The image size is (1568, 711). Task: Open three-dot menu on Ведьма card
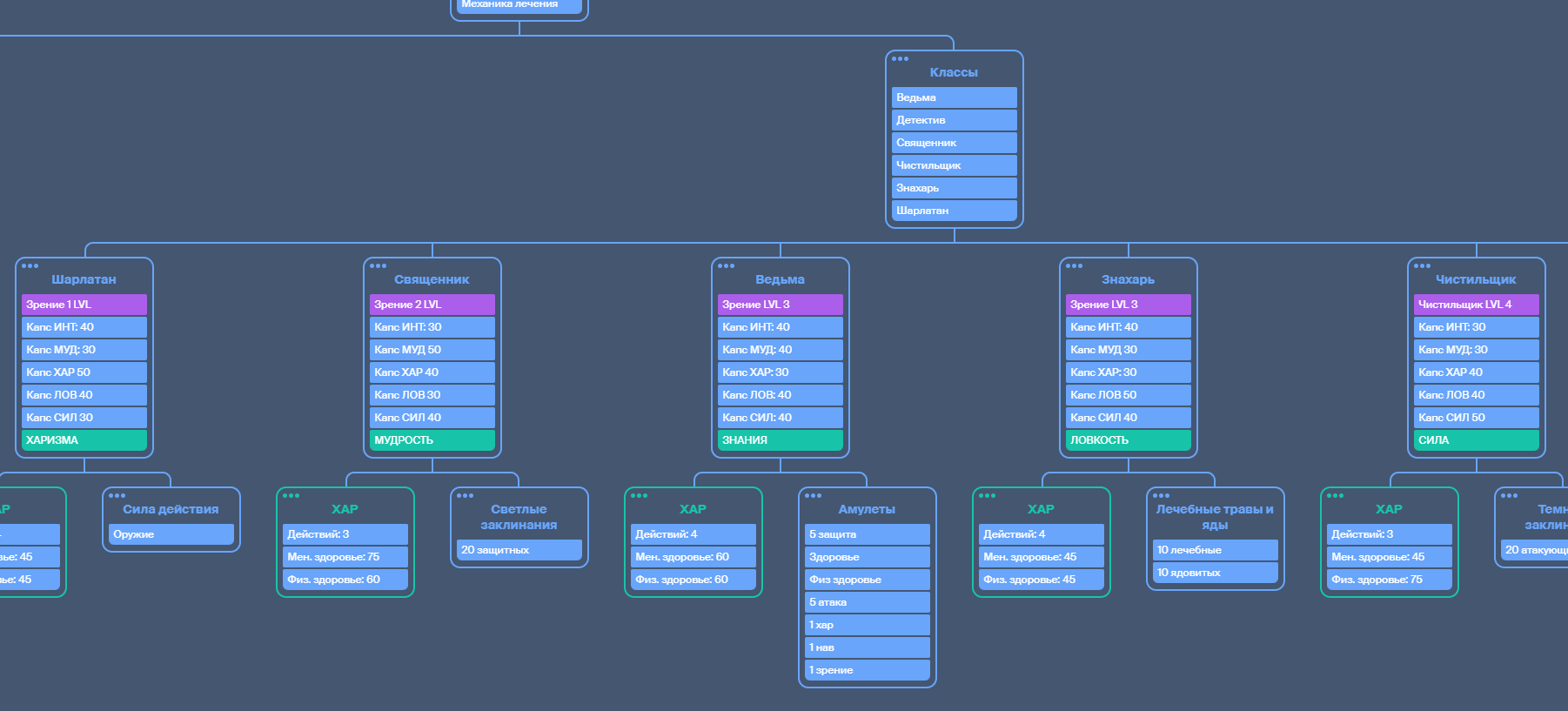click(726, 266)
